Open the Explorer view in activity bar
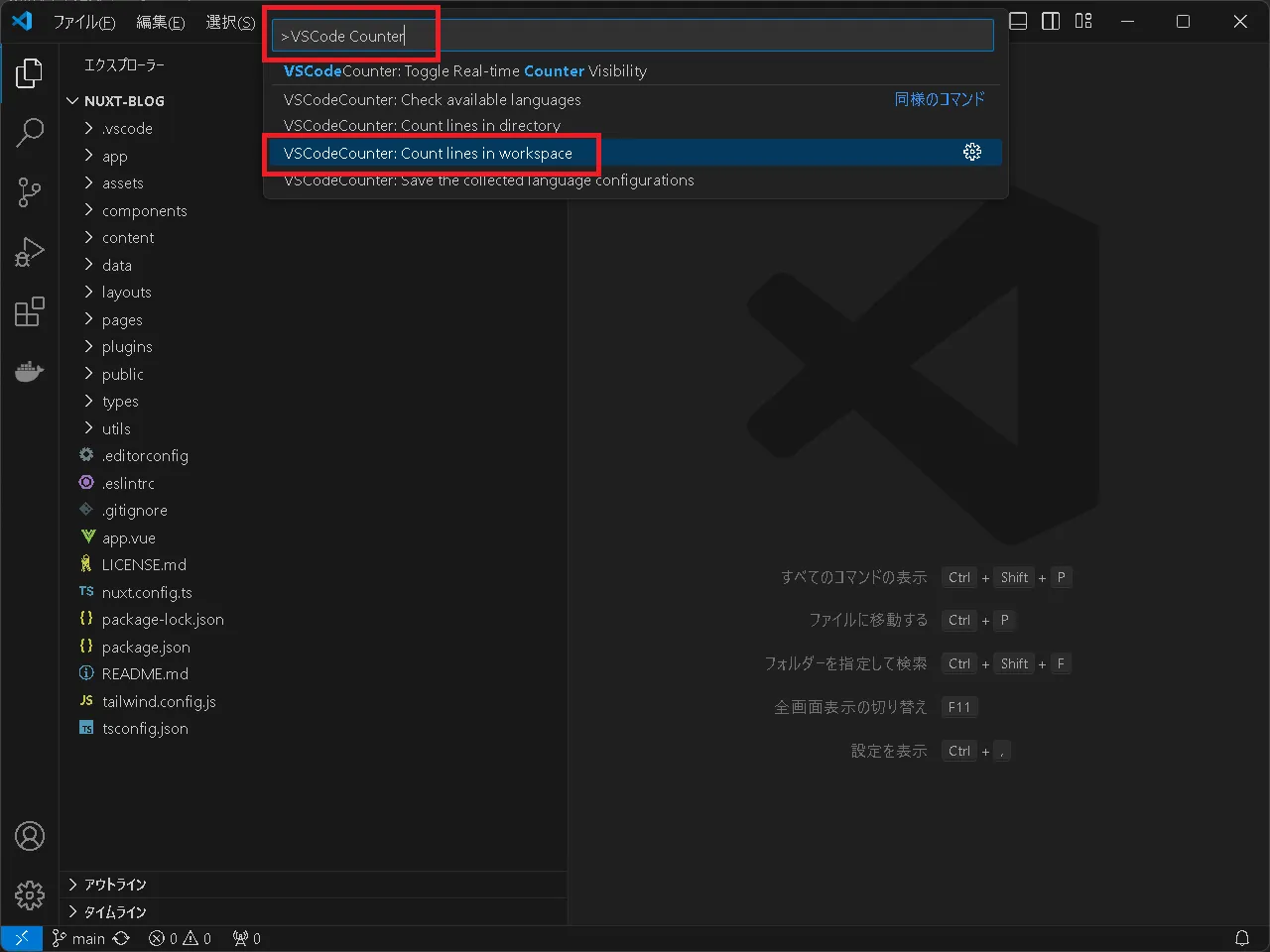1270x952 pixels. [30, 73]
